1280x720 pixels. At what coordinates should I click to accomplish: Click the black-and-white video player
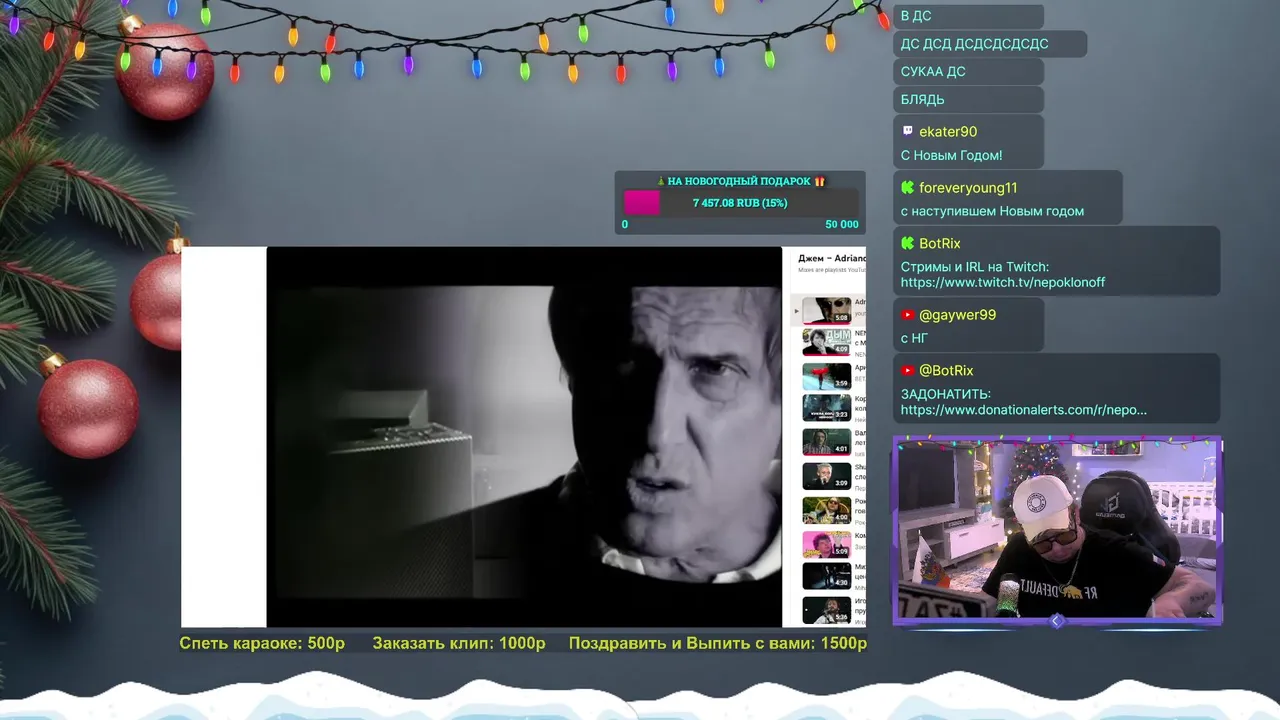pyautogui.click(x=524, y=437)
